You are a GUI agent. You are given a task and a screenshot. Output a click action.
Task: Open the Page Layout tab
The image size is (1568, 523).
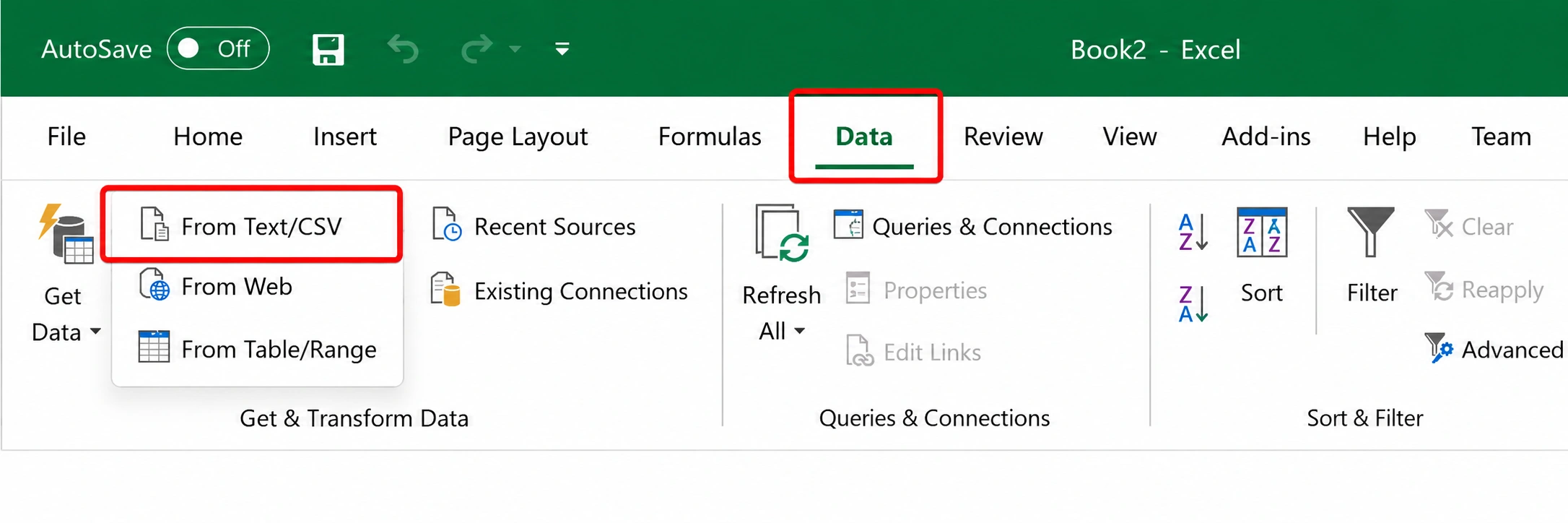click(x=518, y=137)
